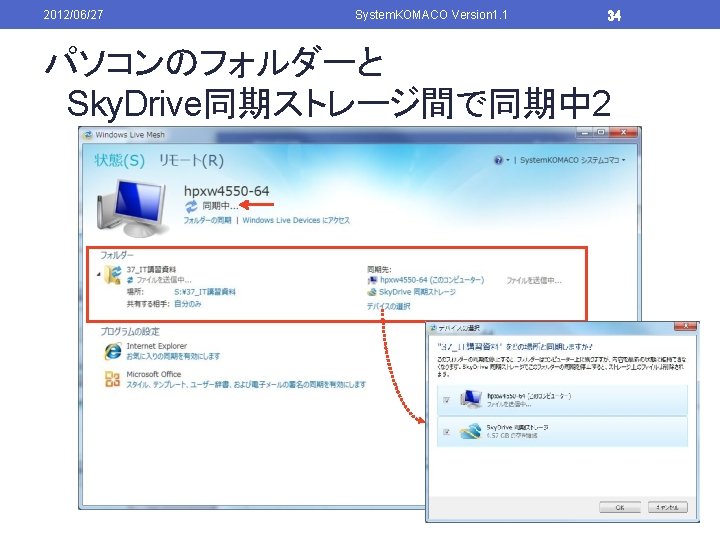Click the Microsoft Office program label

tap(154, 374)
